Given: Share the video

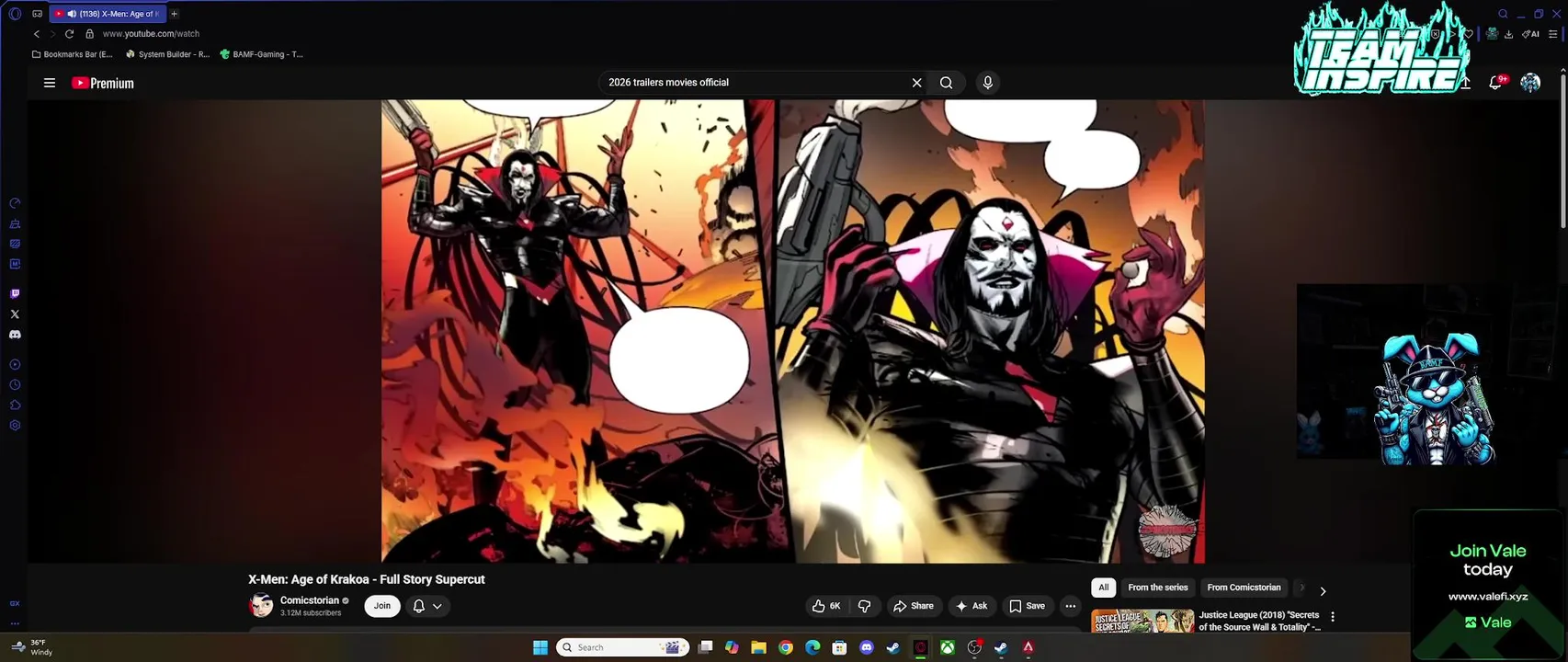Looking at the screenshot, I should click(x=914, y=606).
